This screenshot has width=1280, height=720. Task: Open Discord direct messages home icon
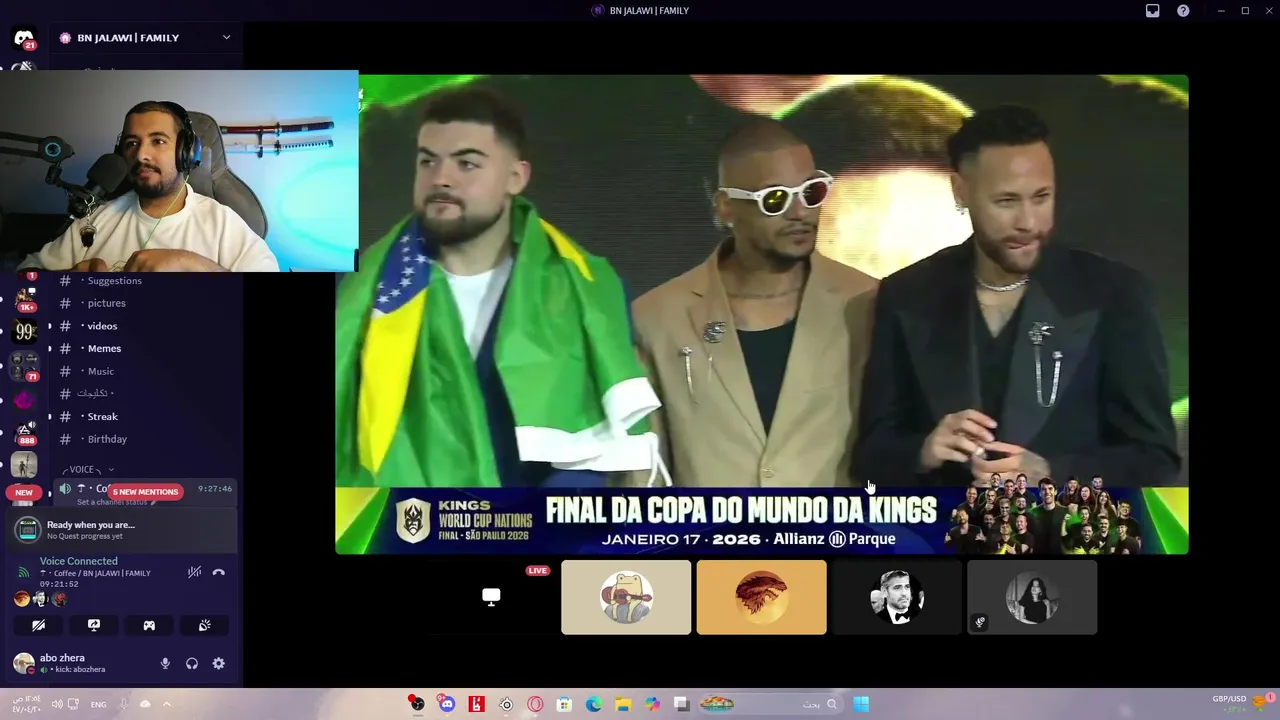24,39
